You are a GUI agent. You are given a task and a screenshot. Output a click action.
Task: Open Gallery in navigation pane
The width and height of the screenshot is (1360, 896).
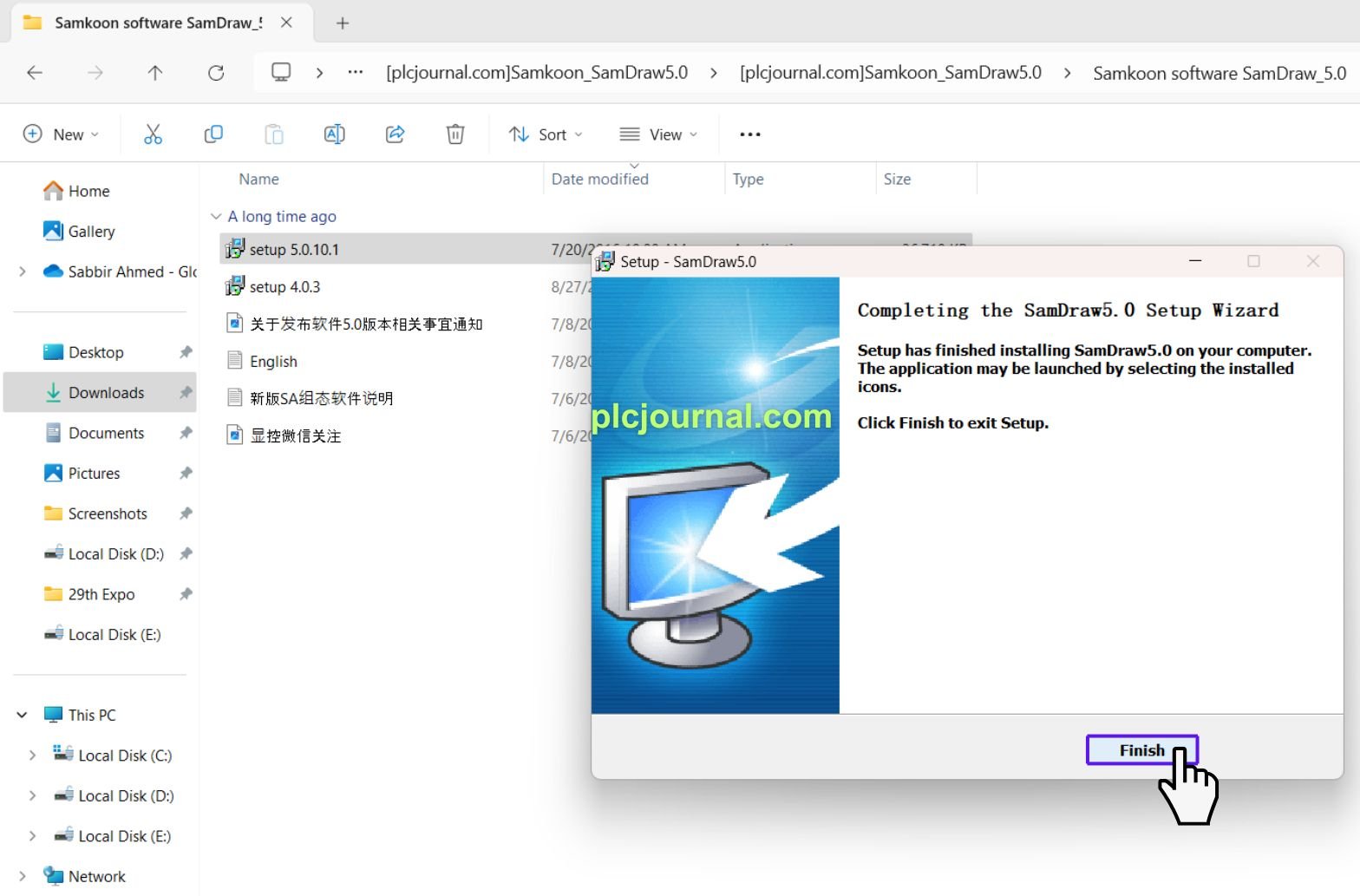80,232
